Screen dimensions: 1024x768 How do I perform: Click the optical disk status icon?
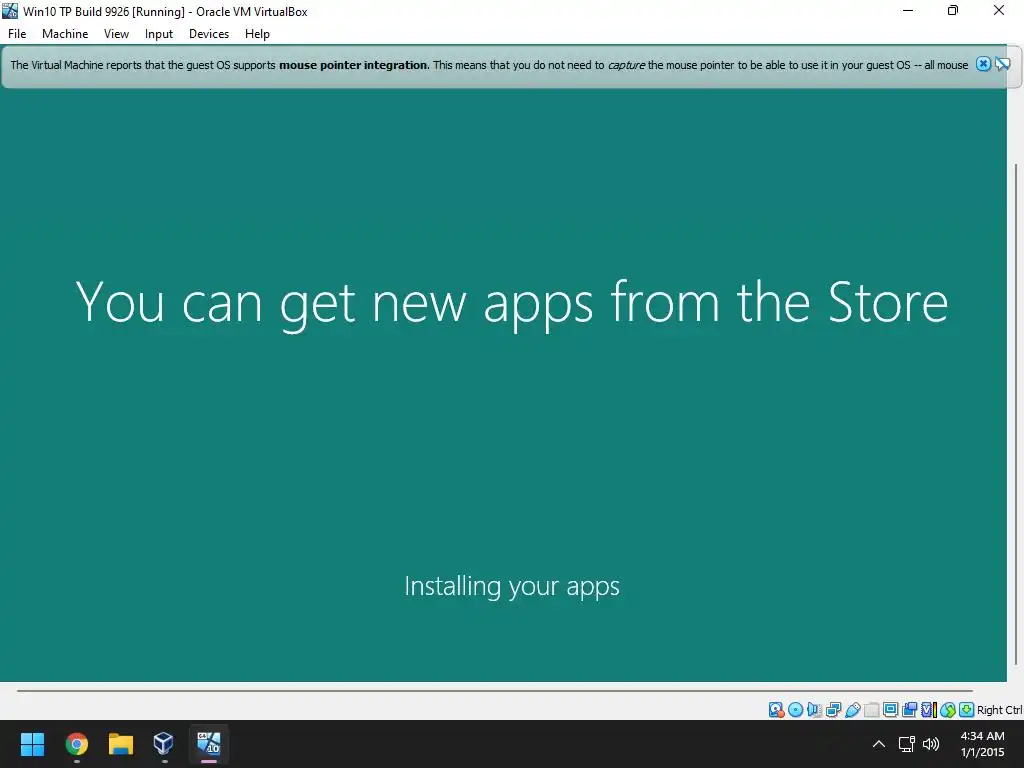click(795, 710)
